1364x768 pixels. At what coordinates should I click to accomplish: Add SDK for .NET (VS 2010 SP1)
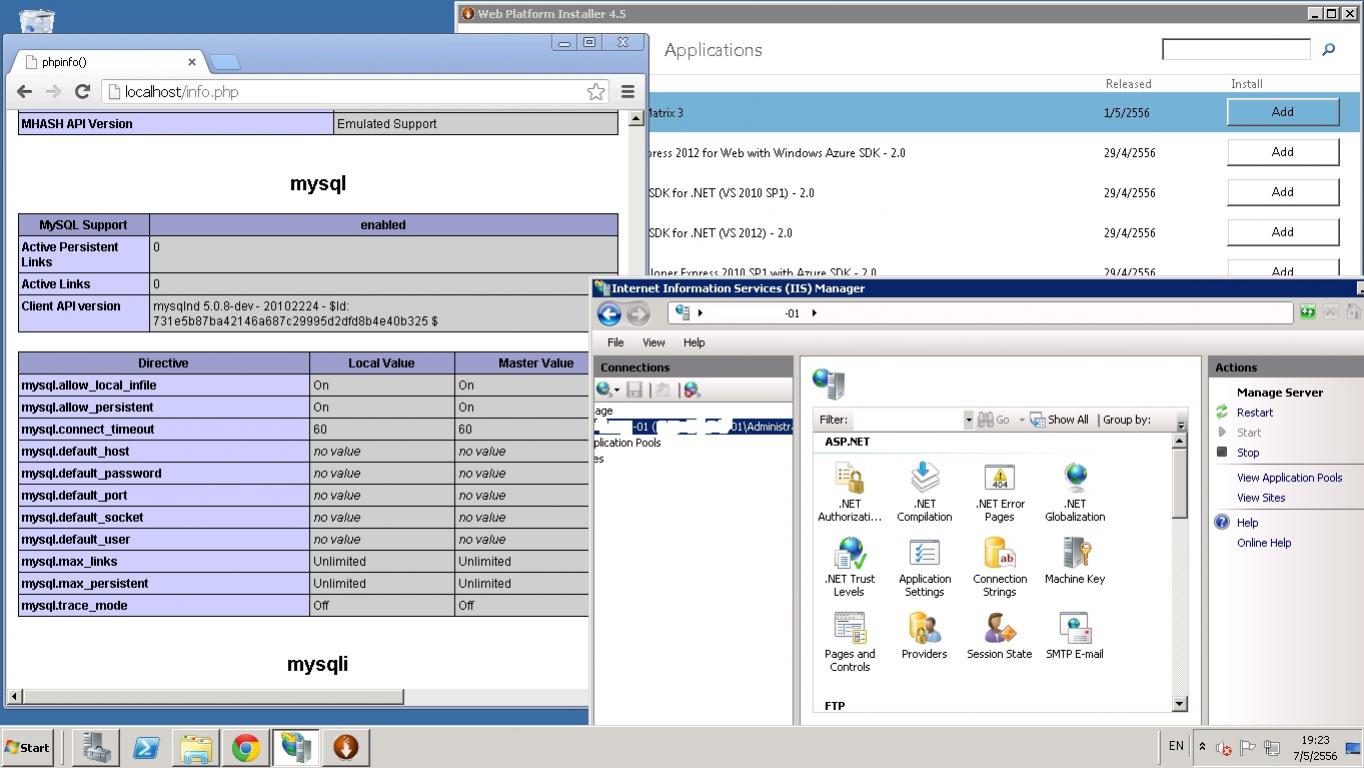click(x=1282, y=192)
